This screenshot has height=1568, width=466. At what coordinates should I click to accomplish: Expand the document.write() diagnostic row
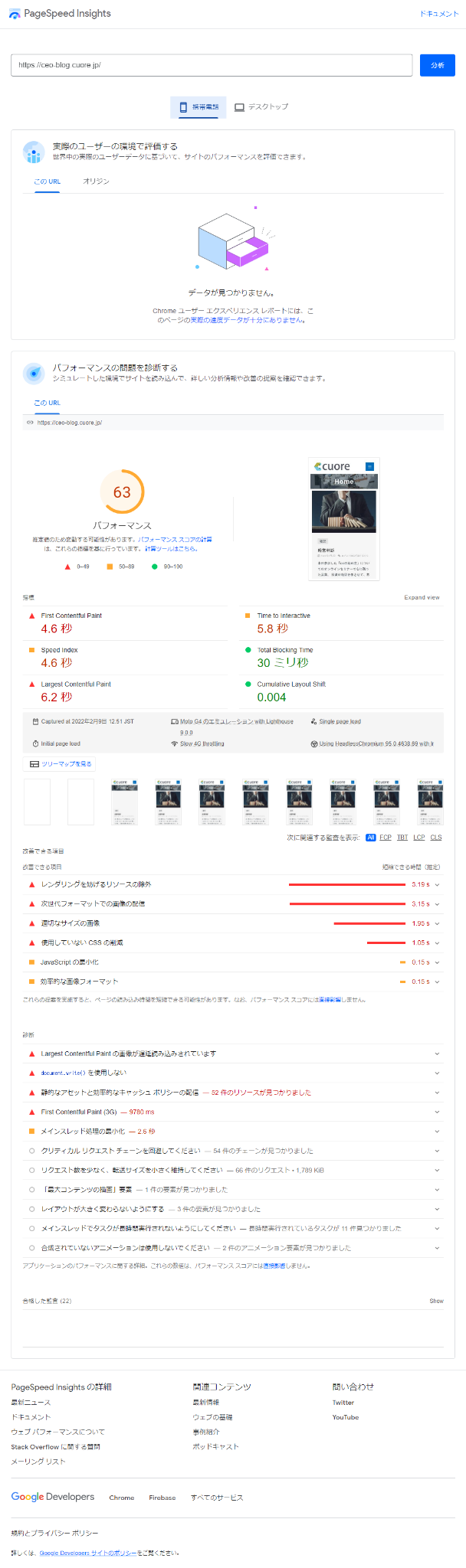coord(437,1073)
